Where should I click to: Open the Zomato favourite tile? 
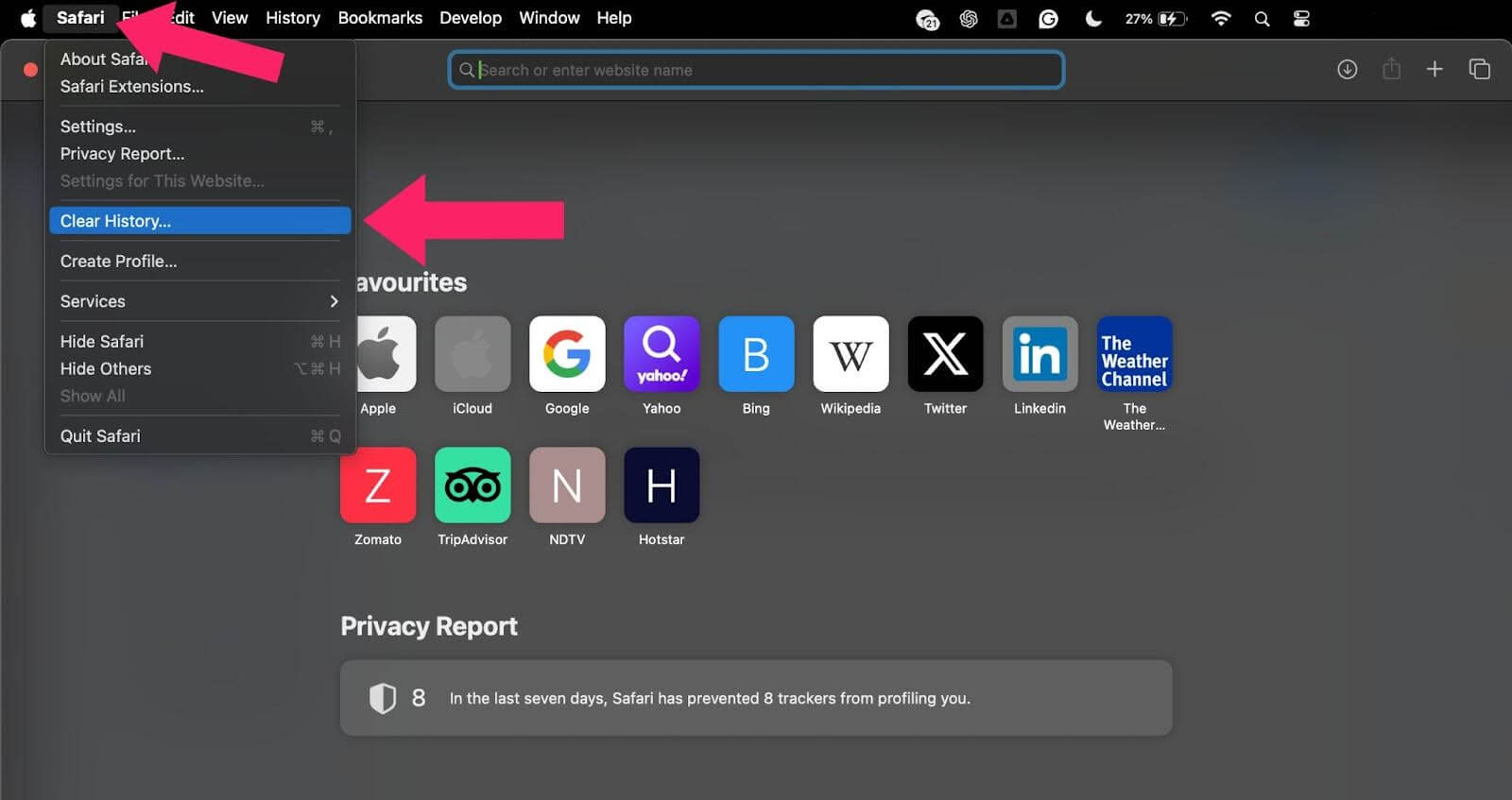click(378, 485)
